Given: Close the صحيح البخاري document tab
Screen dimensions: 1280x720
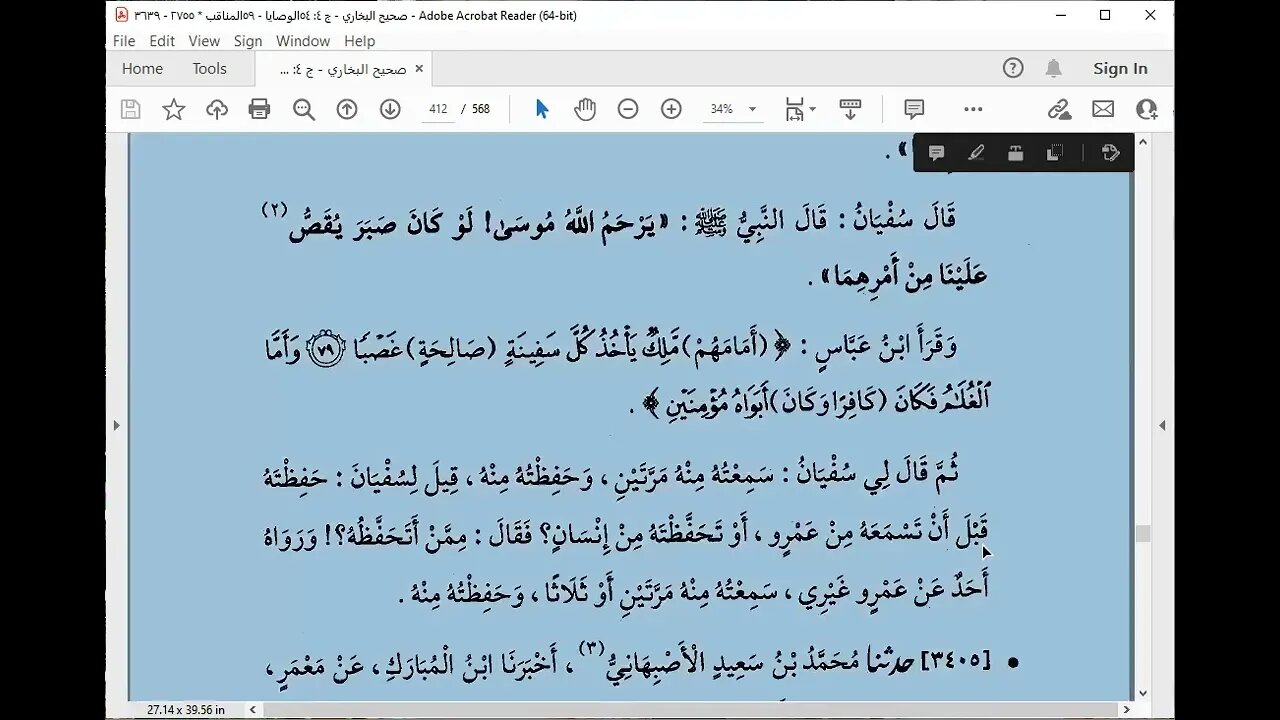Looking at the screenshot, I should [419, 69].
